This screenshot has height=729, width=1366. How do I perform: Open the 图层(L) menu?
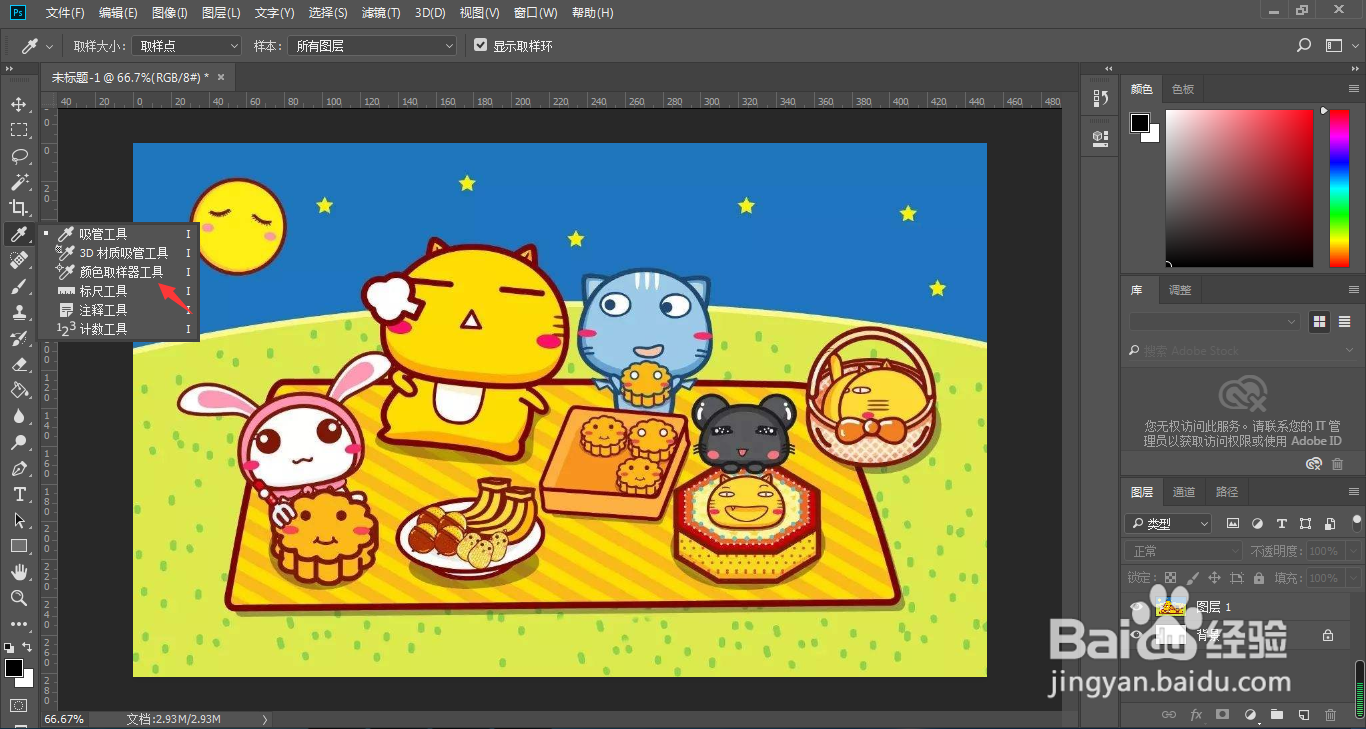point(221,13)
